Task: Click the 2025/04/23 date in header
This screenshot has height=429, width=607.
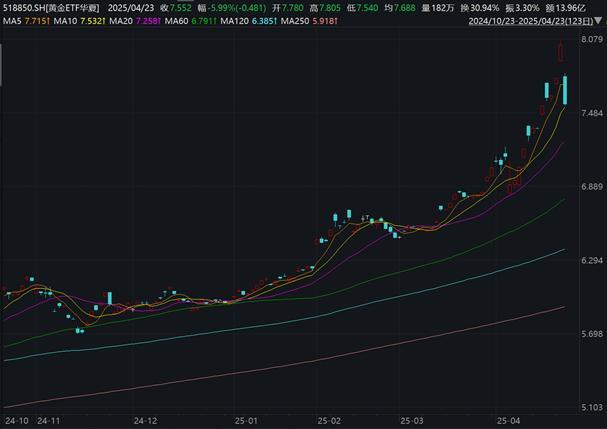Action: (x=130, y=8)
